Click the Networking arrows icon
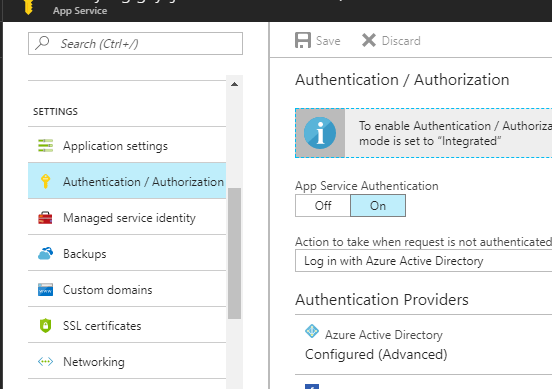 click(x=45, y=362)
